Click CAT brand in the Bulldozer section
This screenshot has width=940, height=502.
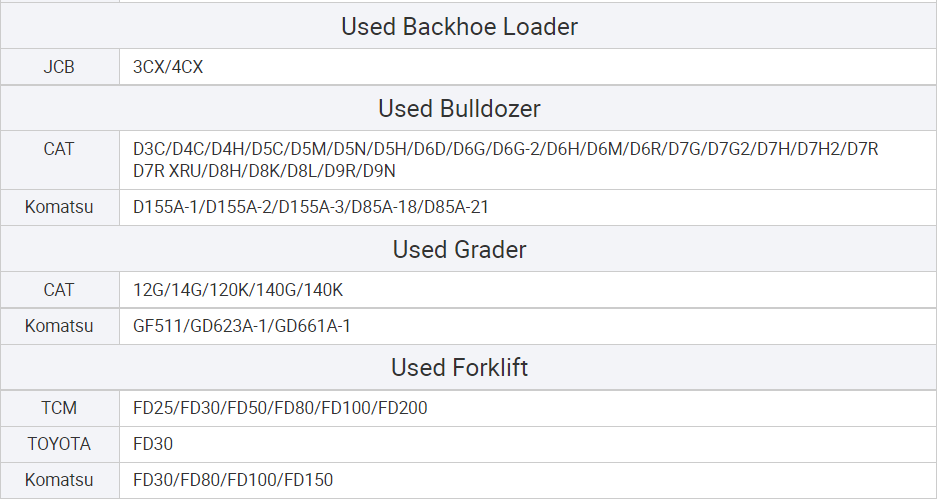[59, 149]
